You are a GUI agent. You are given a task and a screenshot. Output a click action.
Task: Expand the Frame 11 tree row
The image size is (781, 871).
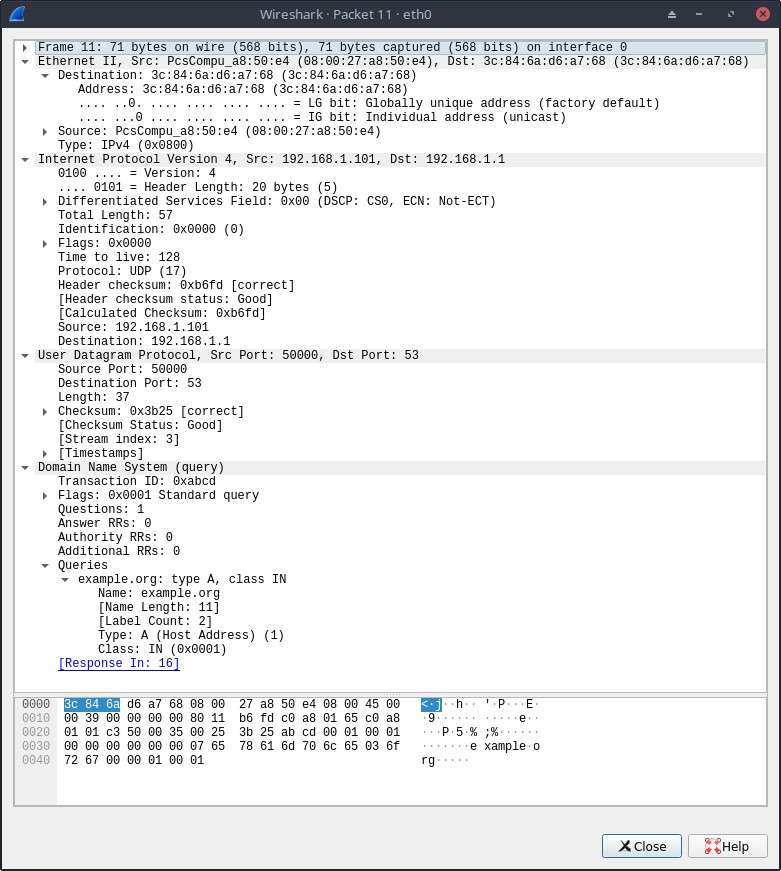(25, 47)
